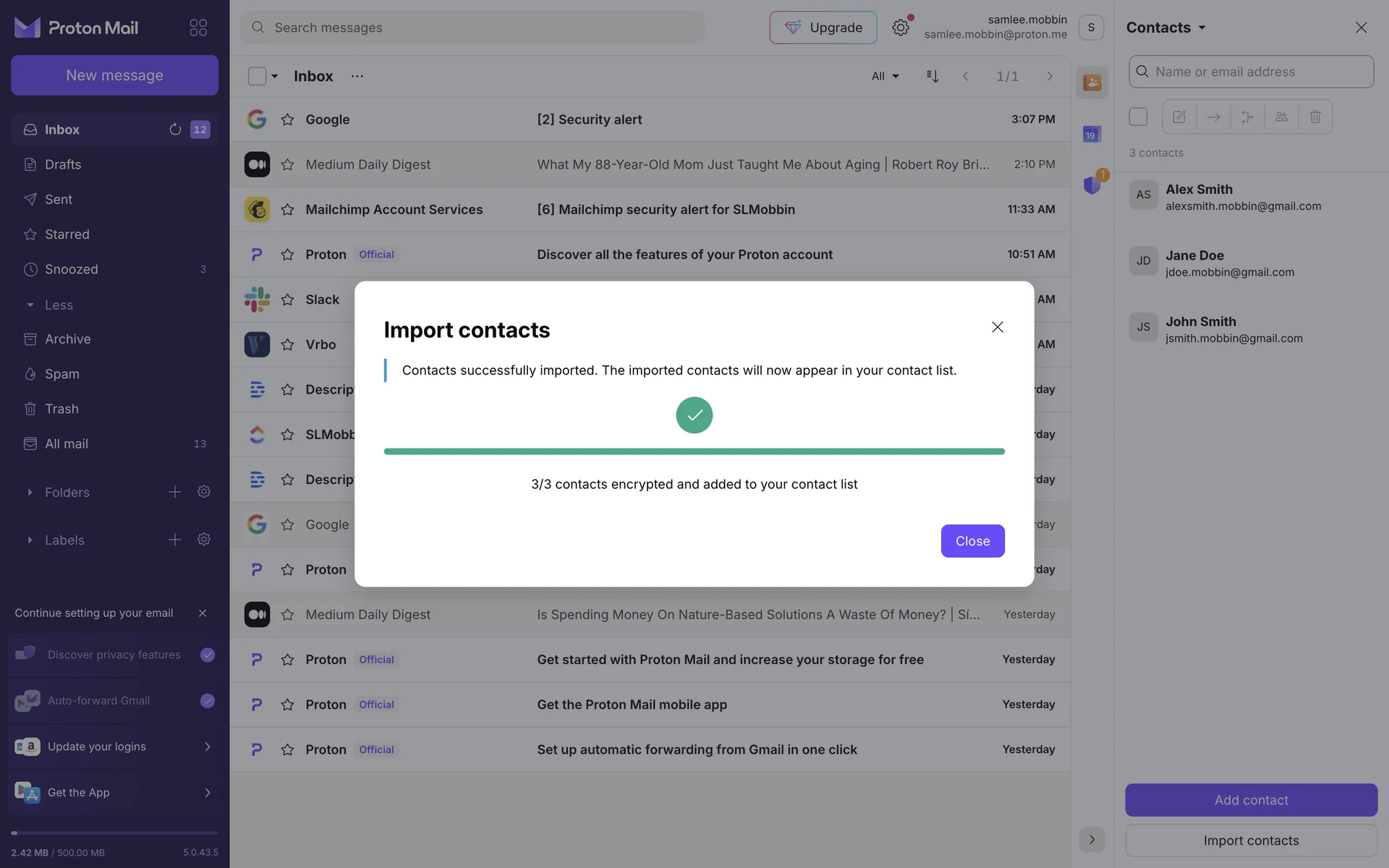Go to the Archive folder
This screenshot has width=1389, height=868.
pyautogui.click(x=68, y=339)
